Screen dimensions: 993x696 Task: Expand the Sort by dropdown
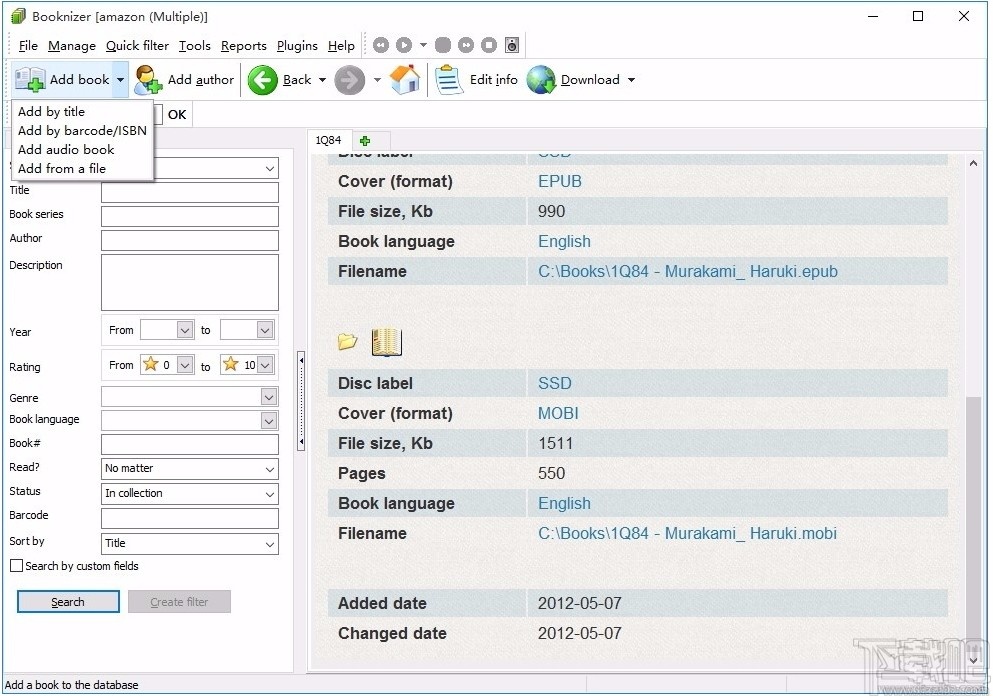[x=270, y=544]
